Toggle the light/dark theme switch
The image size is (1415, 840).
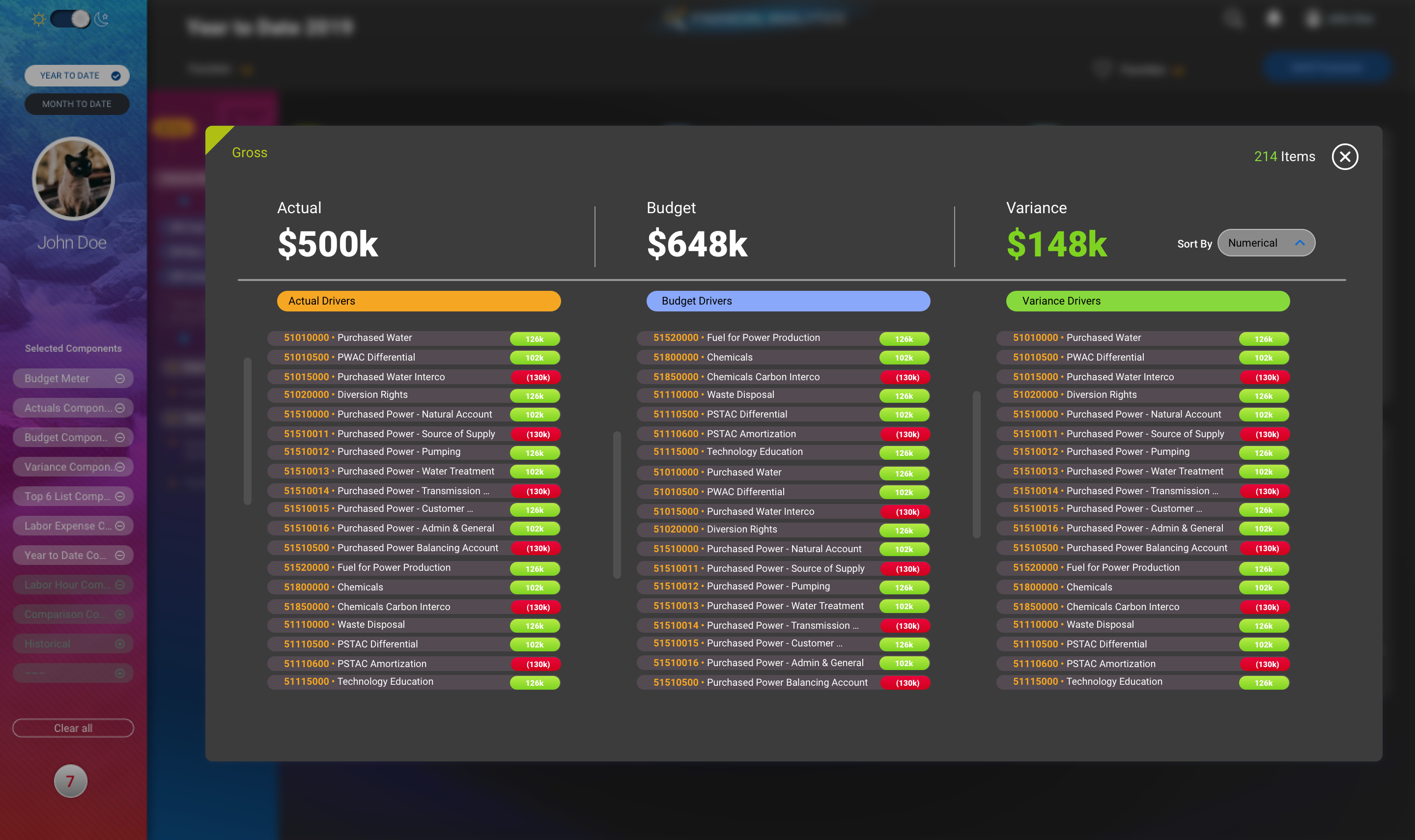70,19
